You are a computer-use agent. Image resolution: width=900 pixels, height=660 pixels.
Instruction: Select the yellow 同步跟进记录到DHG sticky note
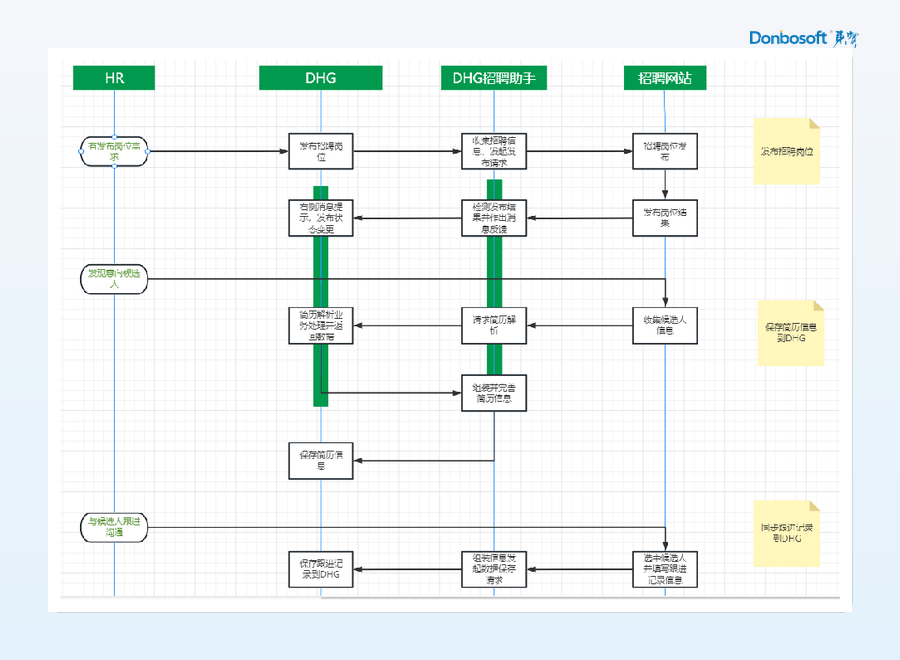(787, 533)
